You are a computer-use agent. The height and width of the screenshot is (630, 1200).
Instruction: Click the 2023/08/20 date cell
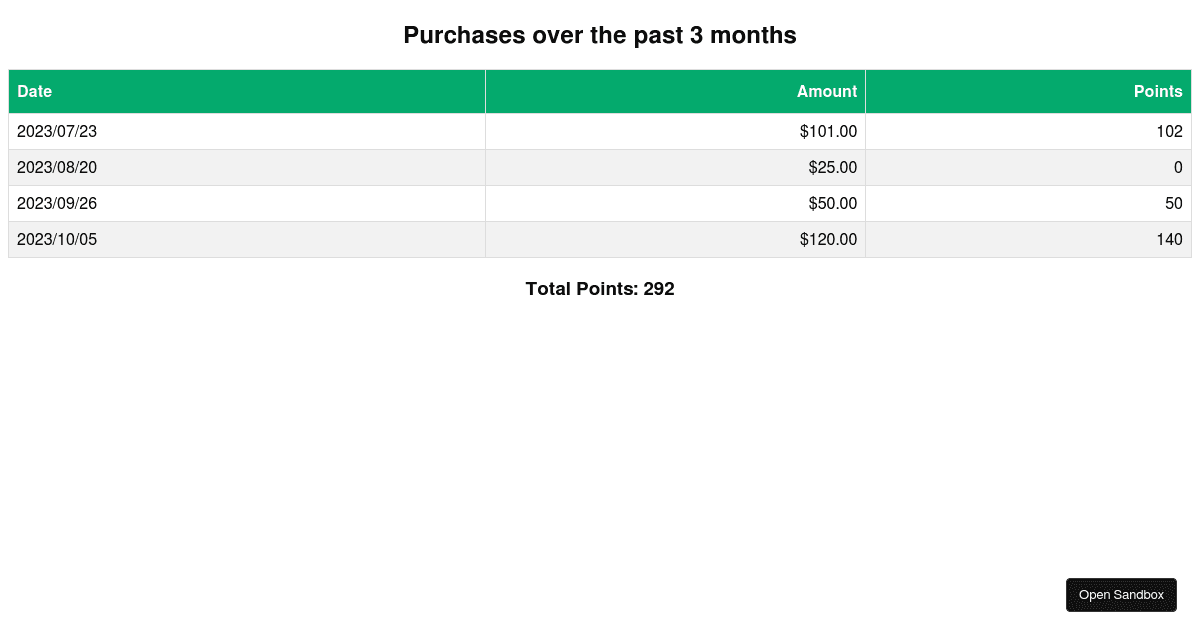point(247,167)
